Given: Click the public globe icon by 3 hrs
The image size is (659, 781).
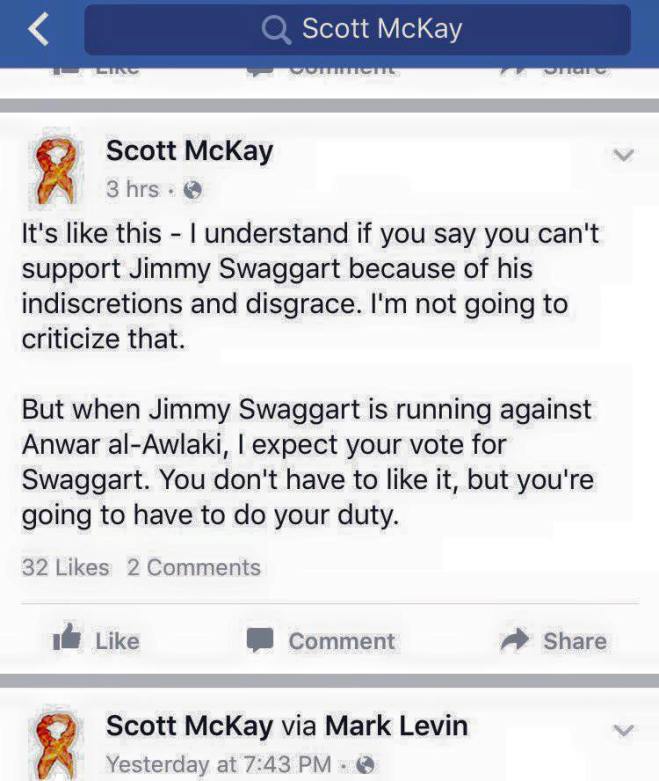Looking at the screenshot, I should (x=193, y=190).
